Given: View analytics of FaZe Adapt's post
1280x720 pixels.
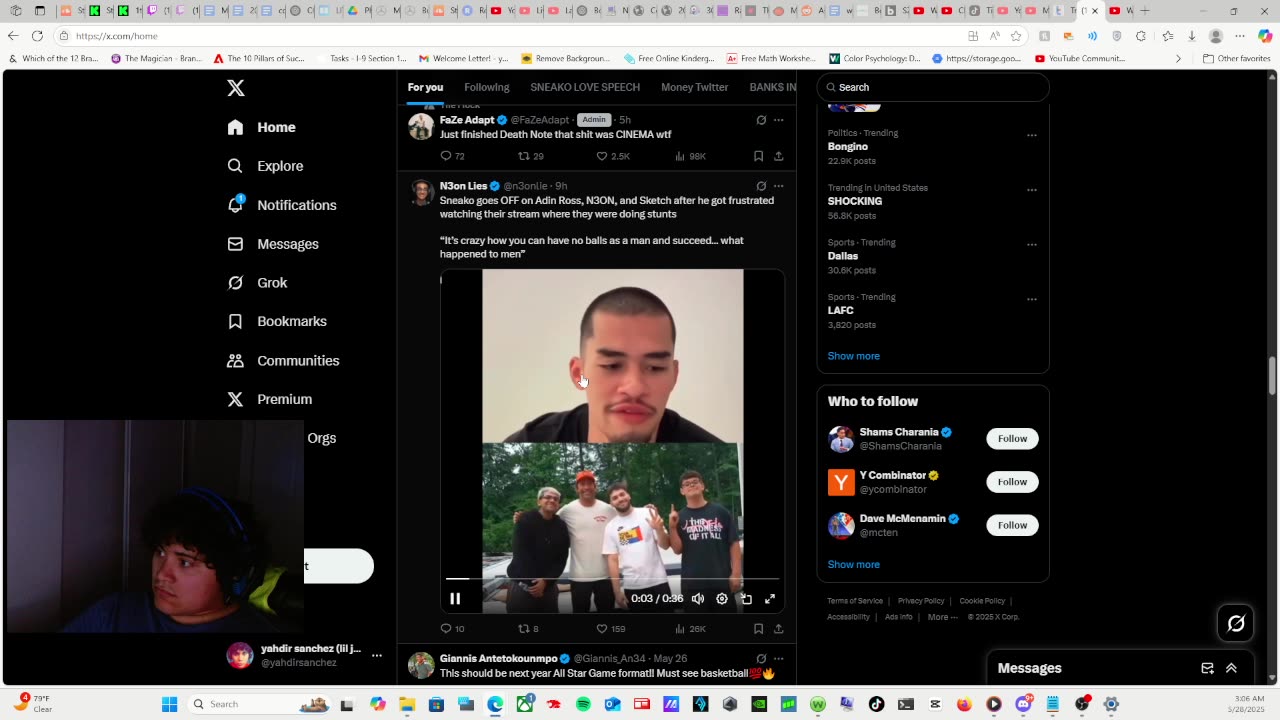Looking at the screenshot, I should coord(690,156).
